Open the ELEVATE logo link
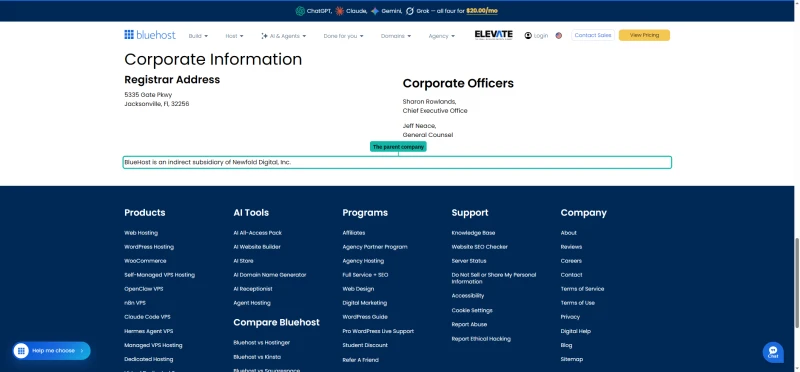800x372 pixels. (x=493, y=35)
